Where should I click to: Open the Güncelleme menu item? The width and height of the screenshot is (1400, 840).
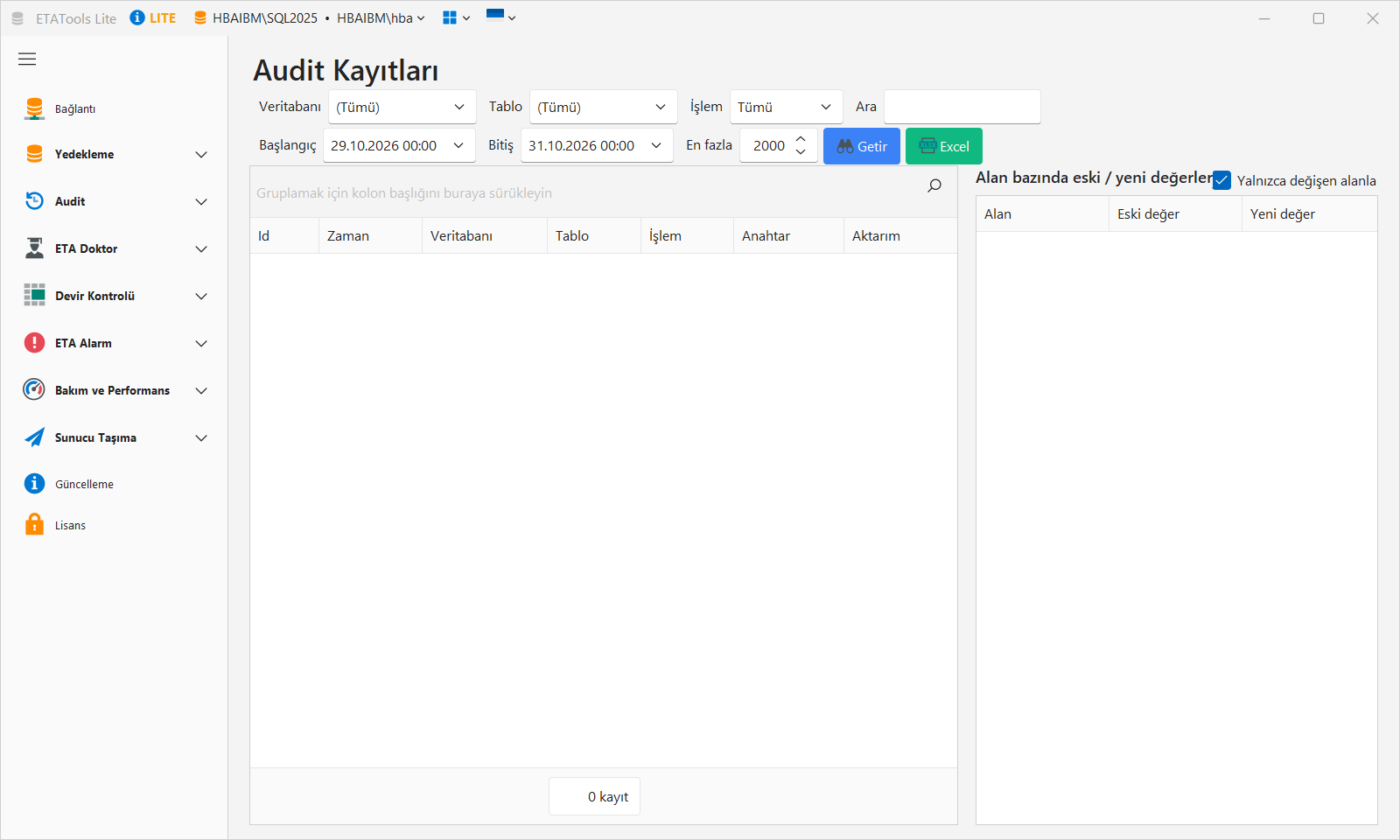(x=114, y=484)
